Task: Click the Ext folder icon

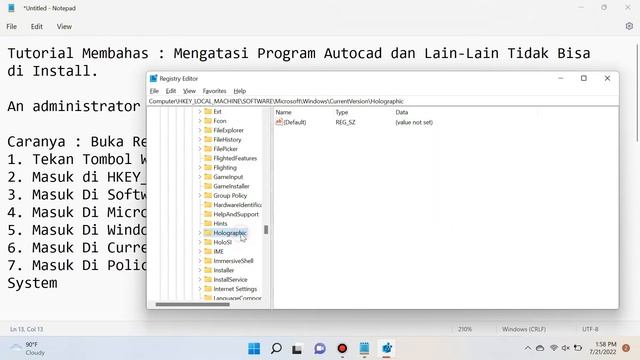Action: click(208, 111)
